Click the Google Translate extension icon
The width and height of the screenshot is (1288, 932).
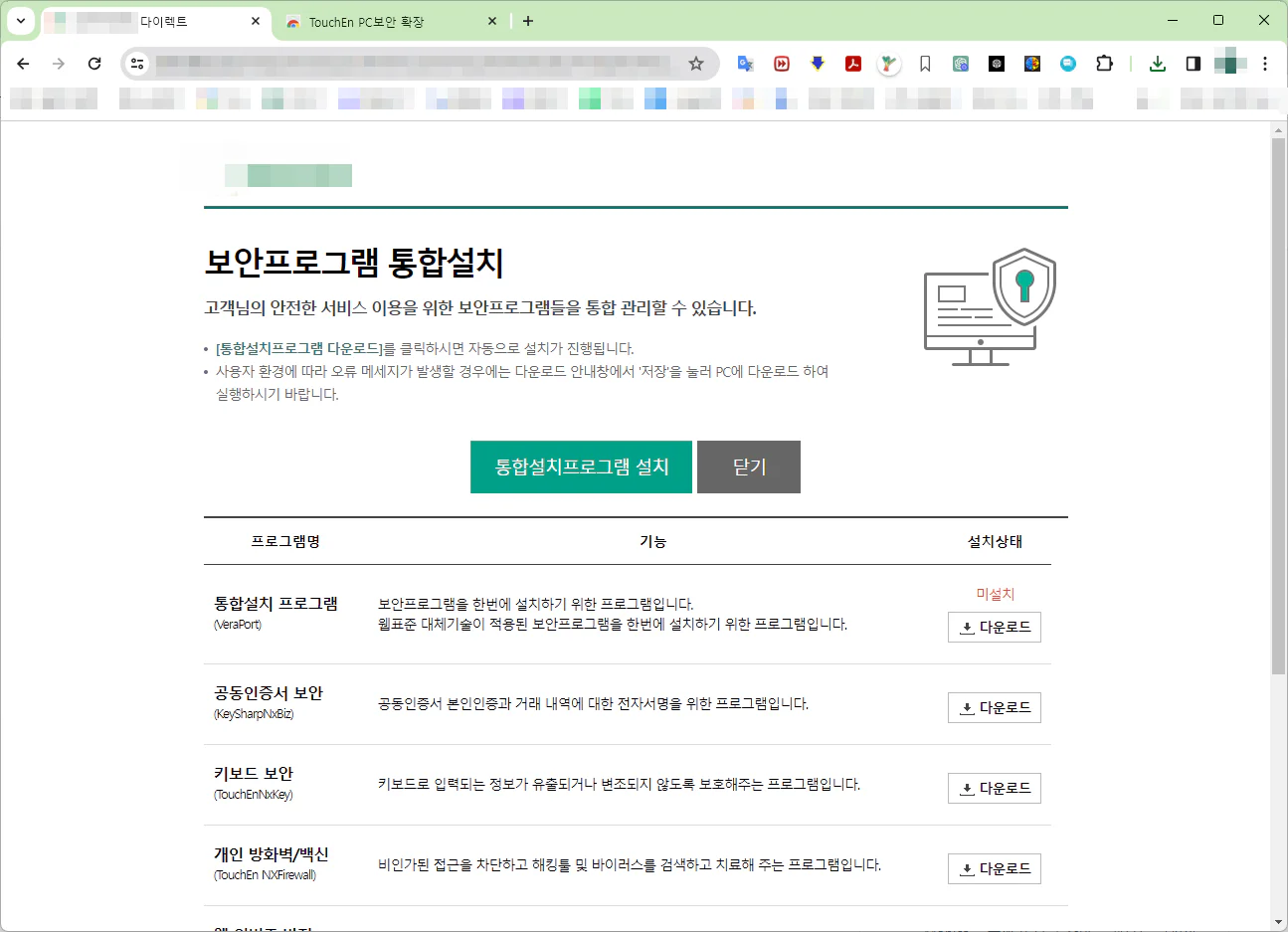[745, 64]
